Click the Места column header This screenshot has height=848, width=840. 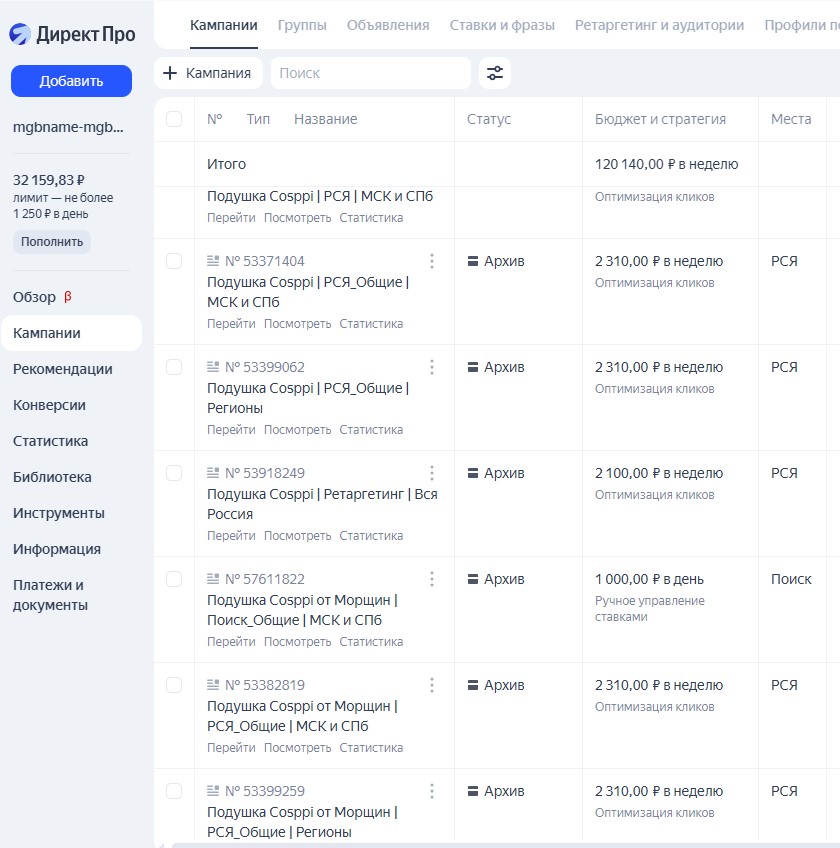pos(791,119)
